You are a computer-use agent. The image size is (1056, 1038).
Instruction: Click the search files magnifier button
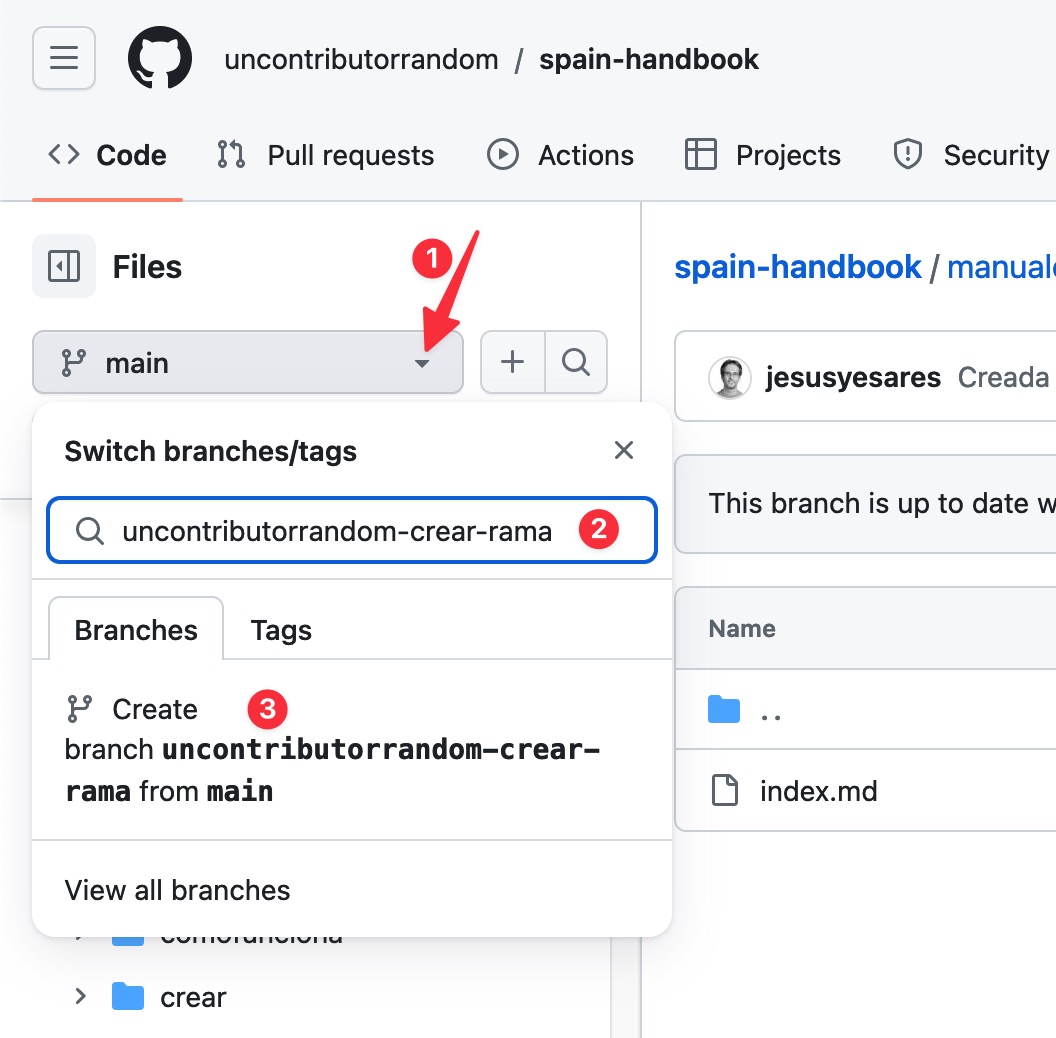click(x=576, y=362)
